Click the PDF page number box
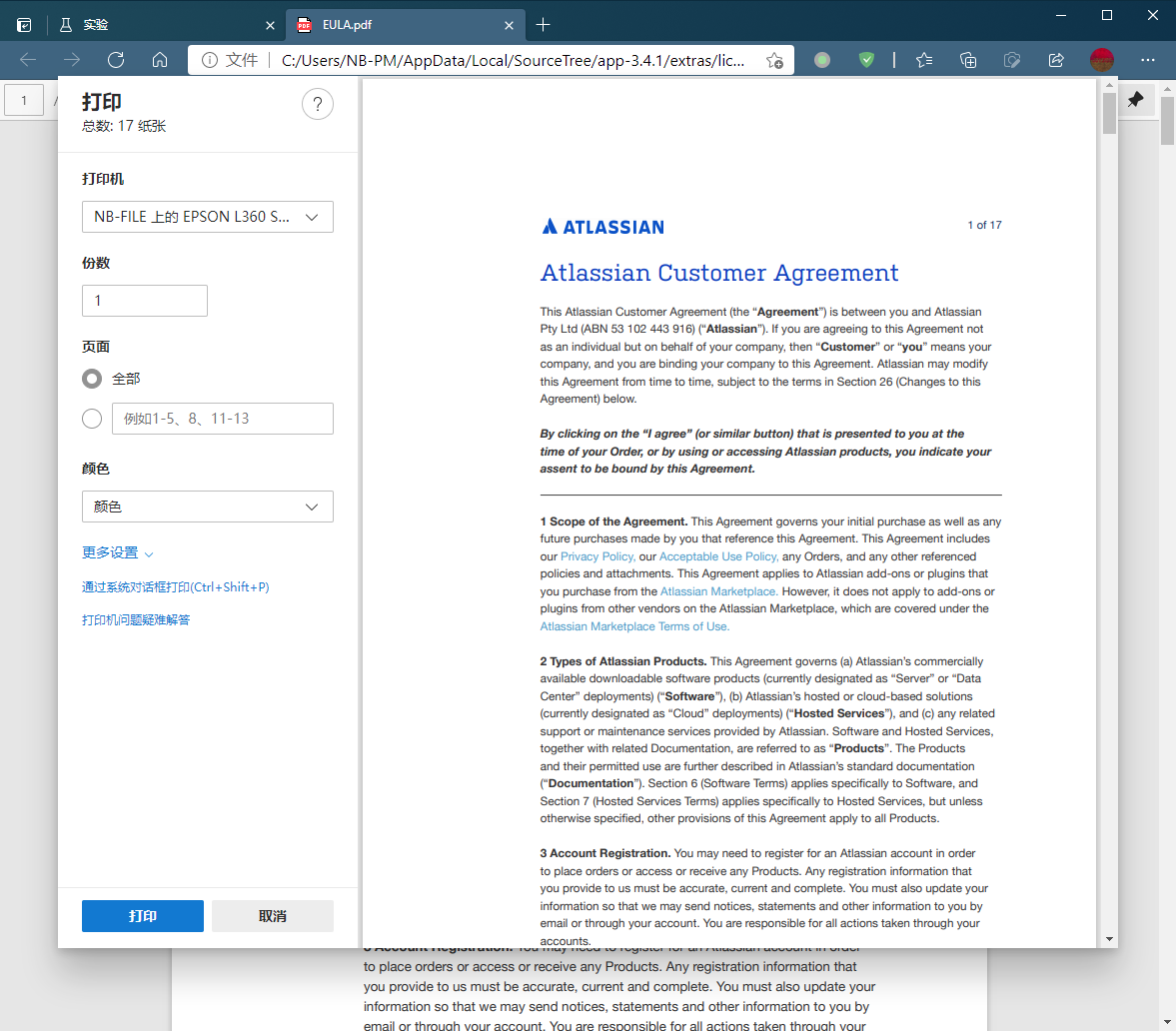 [24, 100]
